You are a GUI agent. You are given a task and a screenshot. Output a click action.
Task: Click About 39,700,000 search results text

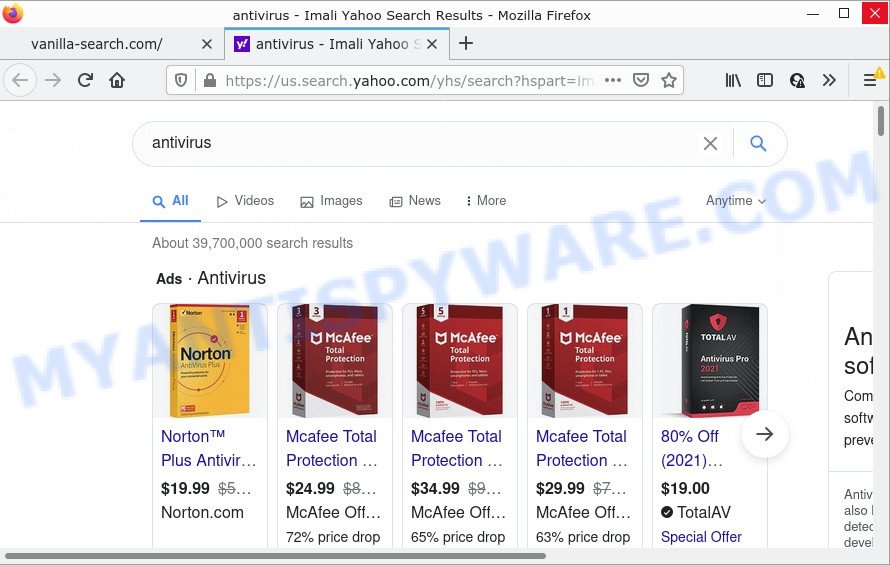point(252,244)
